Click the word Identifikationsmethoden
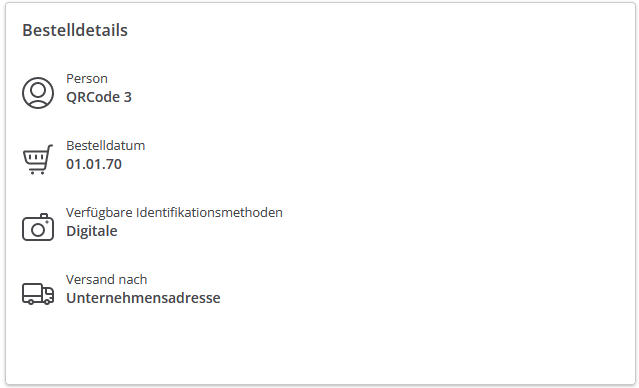 (x=209, y=212)
